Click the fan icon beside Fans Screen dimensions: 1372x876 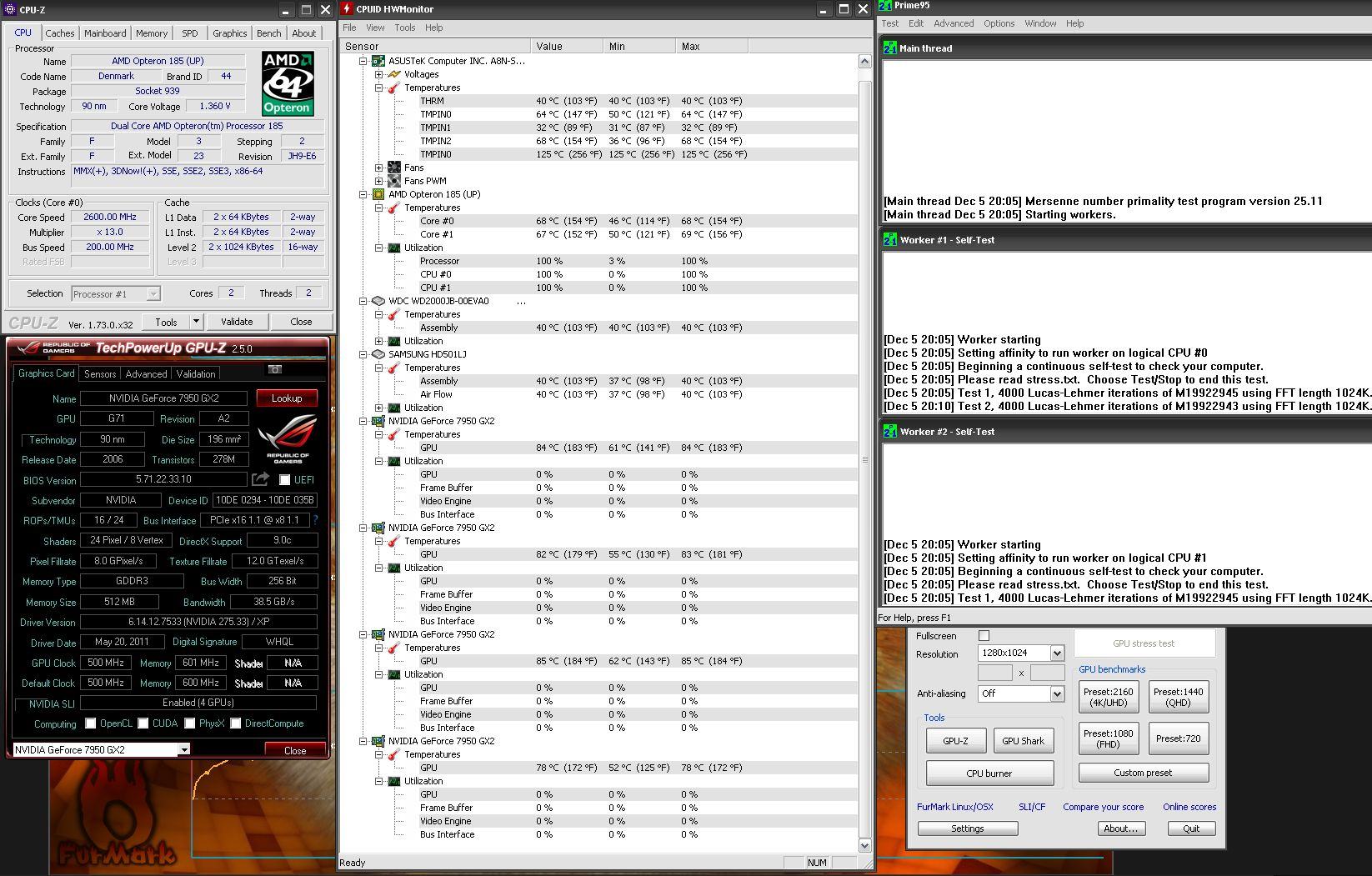tap(394, 168)
